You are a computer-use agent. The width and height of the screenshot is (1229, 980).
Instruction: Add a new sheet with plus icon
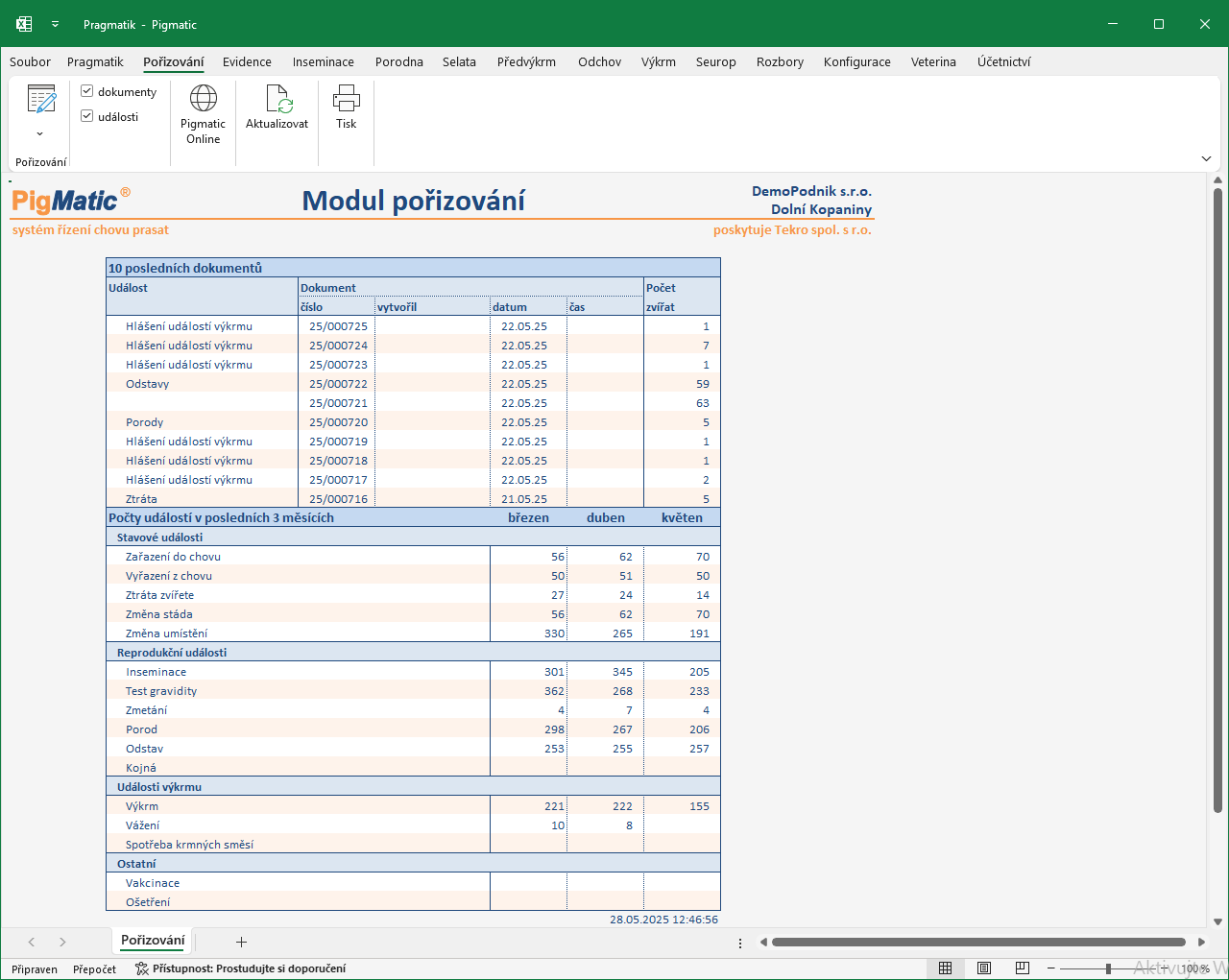[241, 943]
